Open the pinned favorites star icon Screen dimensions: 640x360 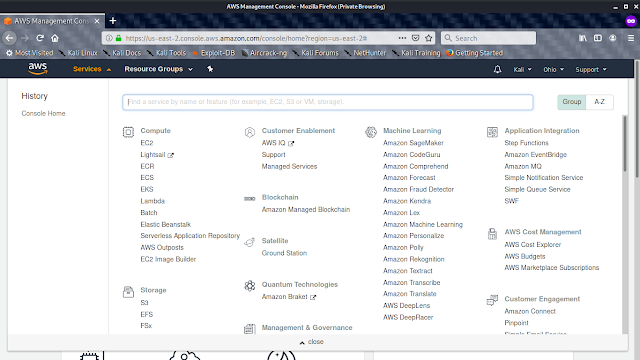[210, 69]
